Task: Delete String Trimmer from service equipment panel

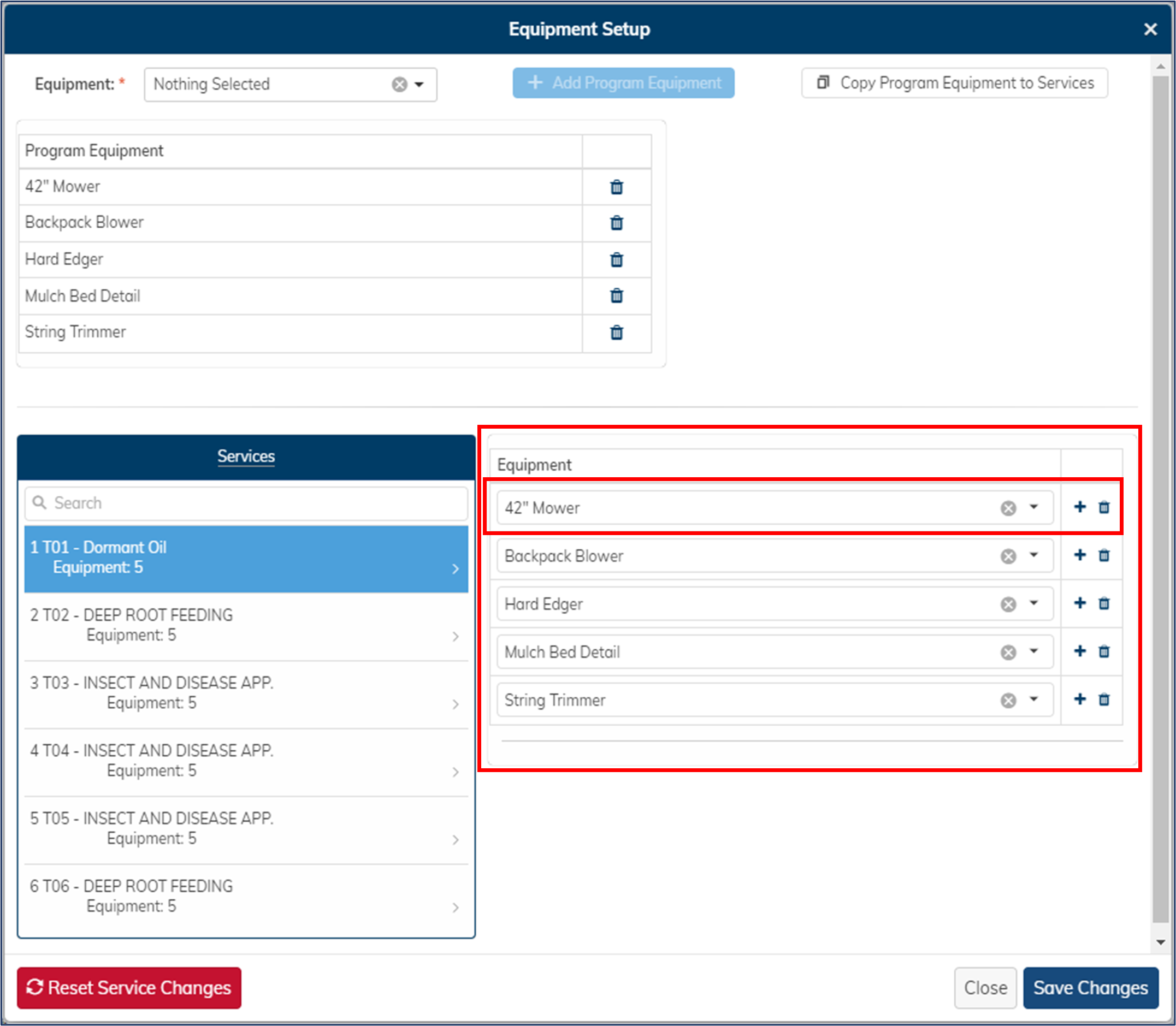Action: pos(1104,699)
